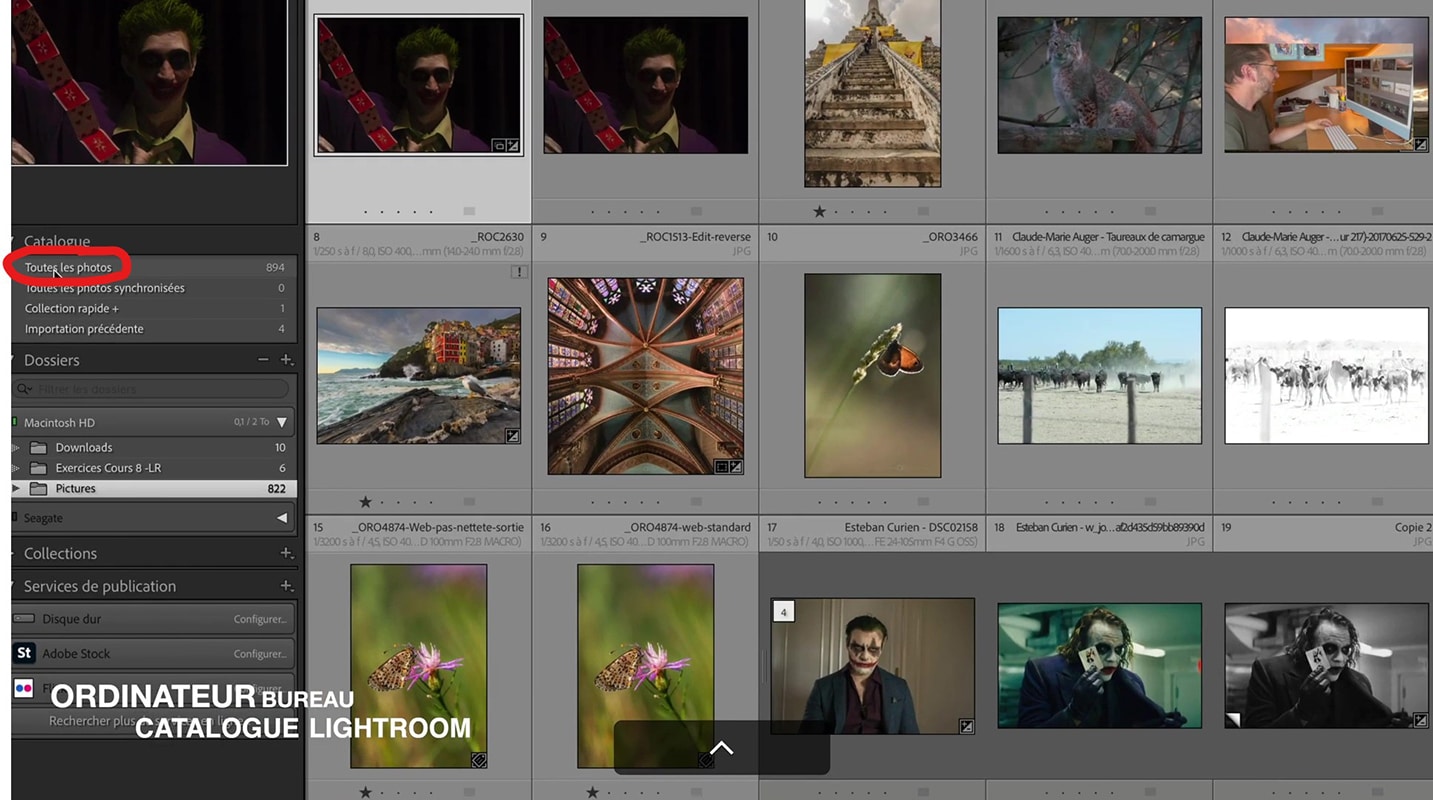Click adjustments badge on the black-and-white Joker thumbnail
The width and height of the screenshot is (1433, 800).
click(1420, 720)
